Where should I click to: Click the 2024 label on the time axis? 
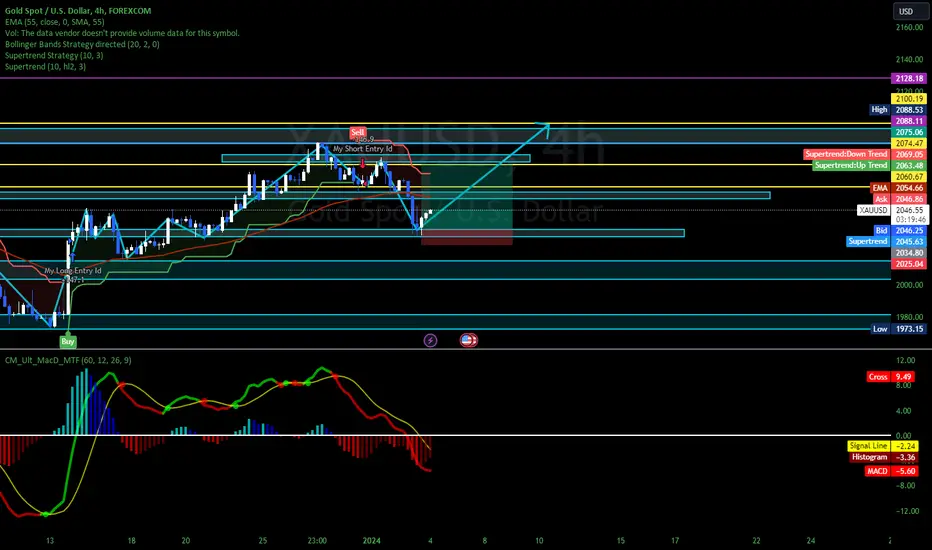point(371,540)
